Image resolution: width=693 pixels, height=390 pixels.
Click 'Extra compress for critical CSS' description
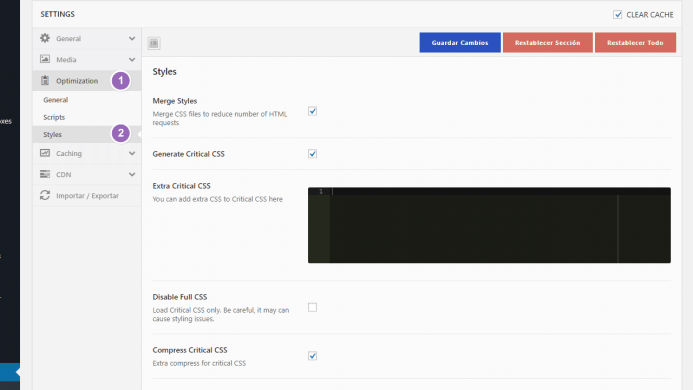[199, 363]
